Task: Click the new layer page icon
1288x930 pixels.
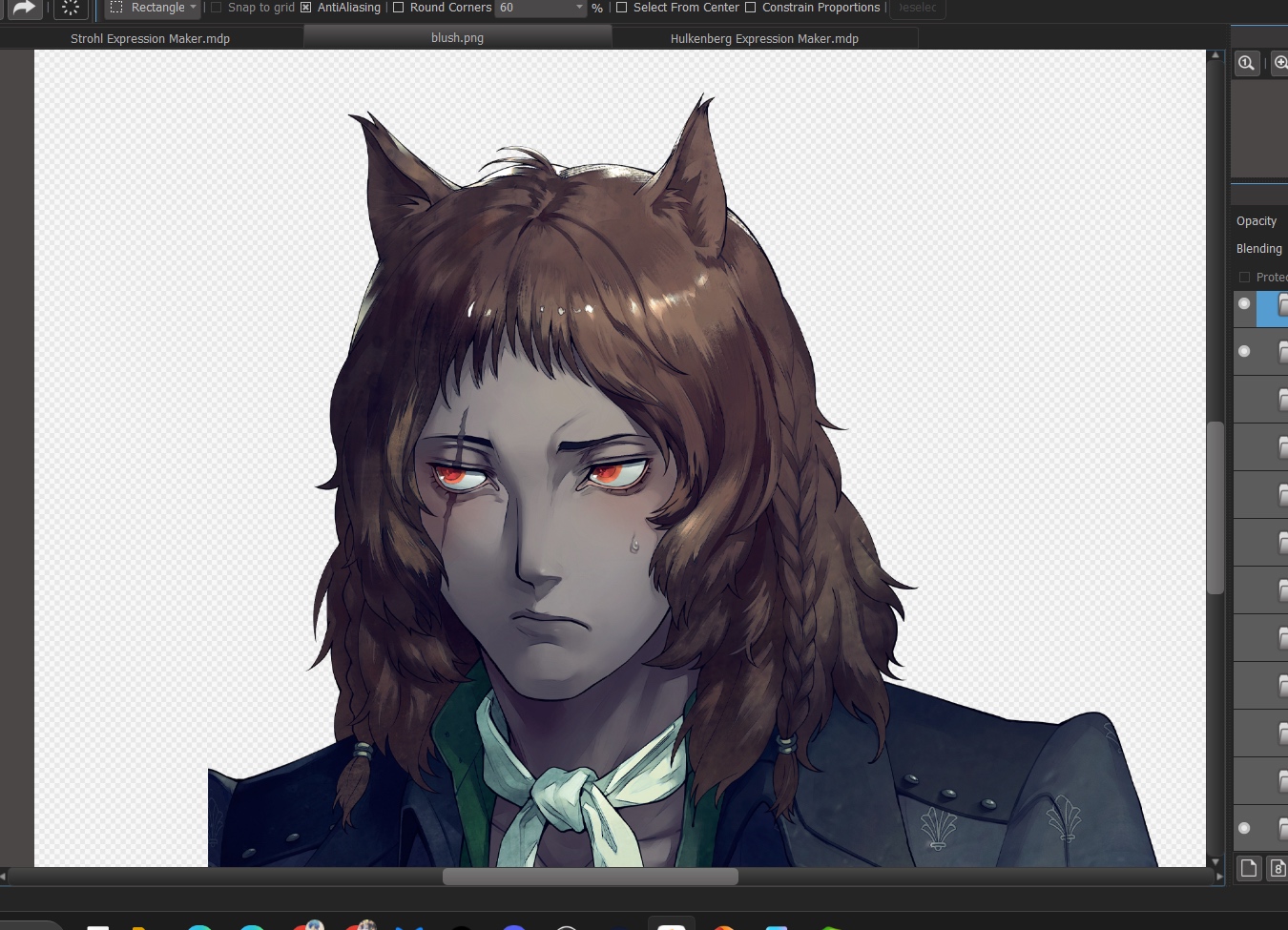Action: point(1248,868)
